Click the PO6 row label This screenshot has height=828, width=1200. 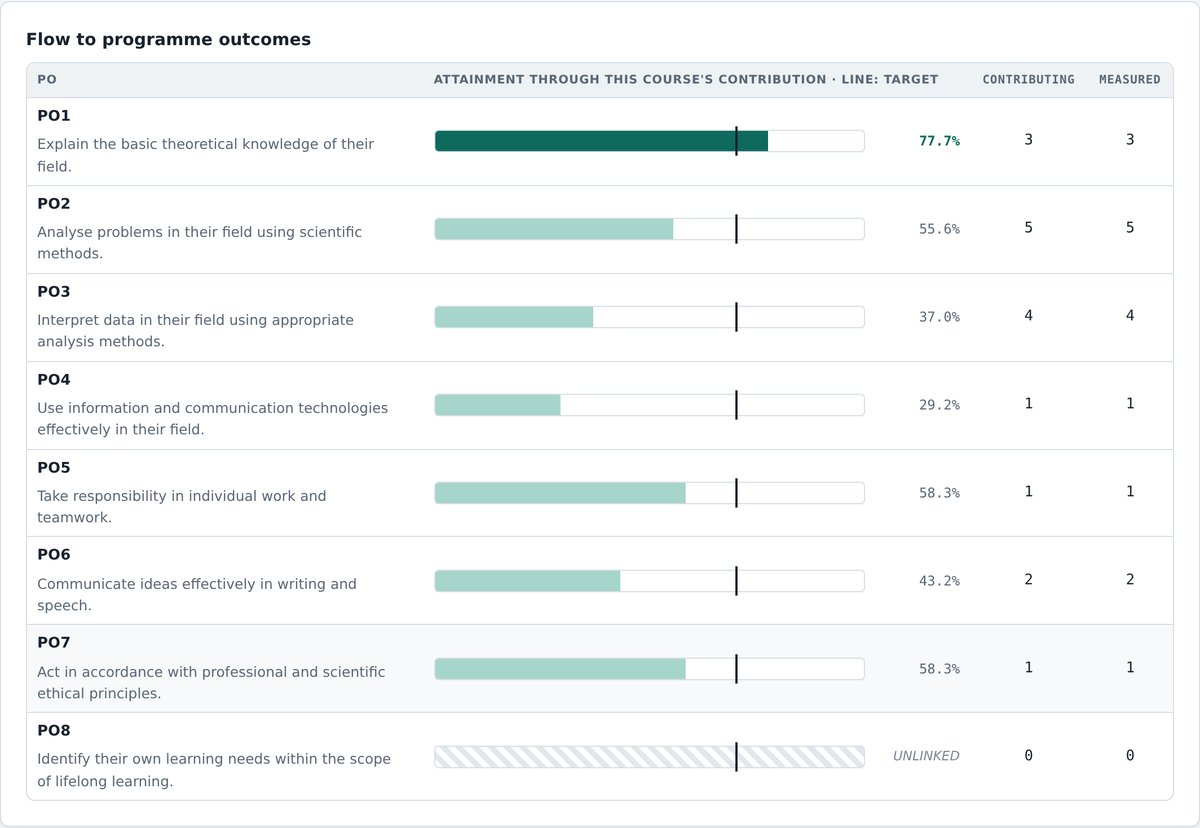point(54,555)
